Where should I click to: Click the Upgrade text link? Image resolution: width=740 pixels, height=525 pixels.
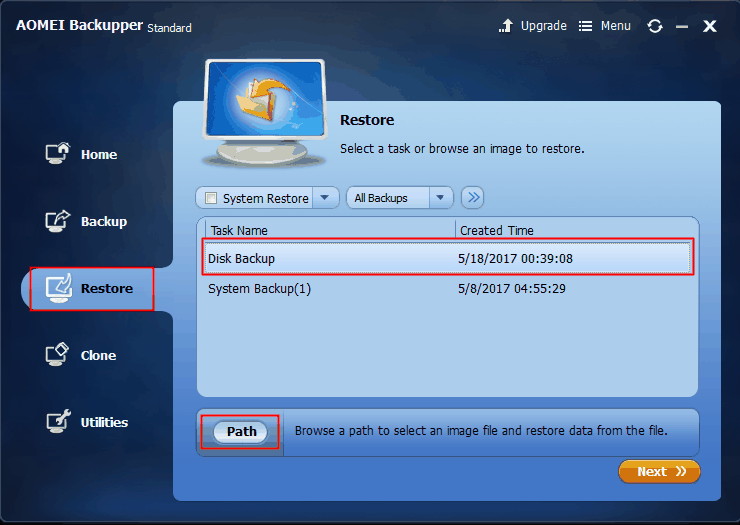(544, 26)
